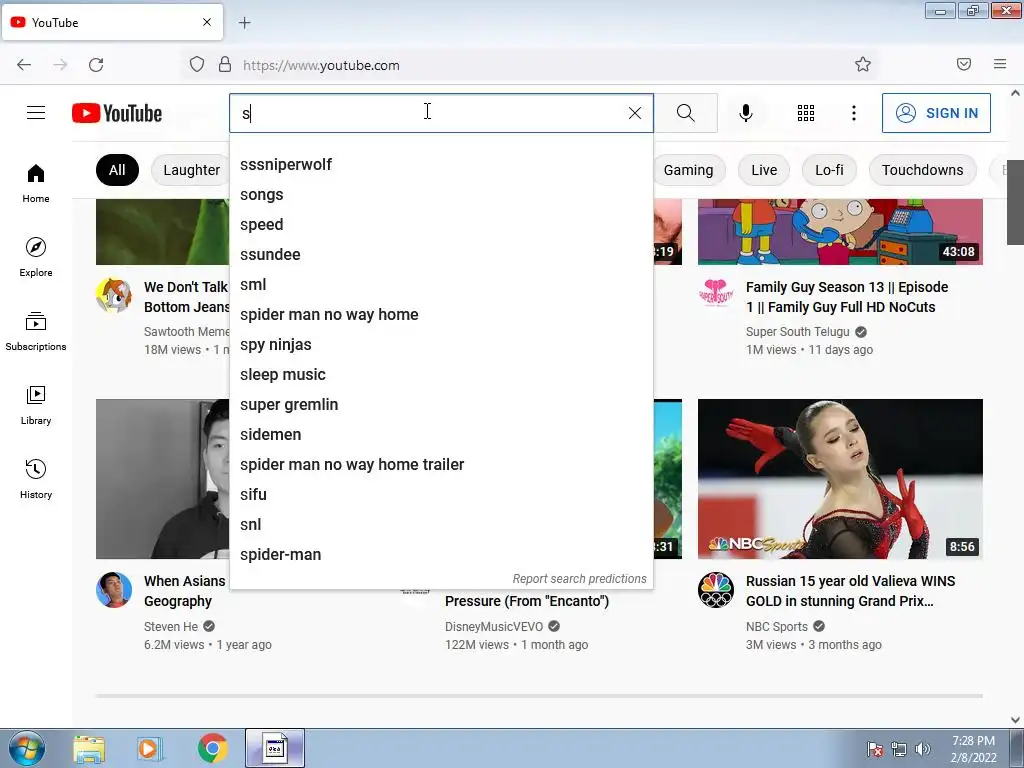1024x768 pixels.
Task: Click Report search predictions link
Action: pos(579,579)
